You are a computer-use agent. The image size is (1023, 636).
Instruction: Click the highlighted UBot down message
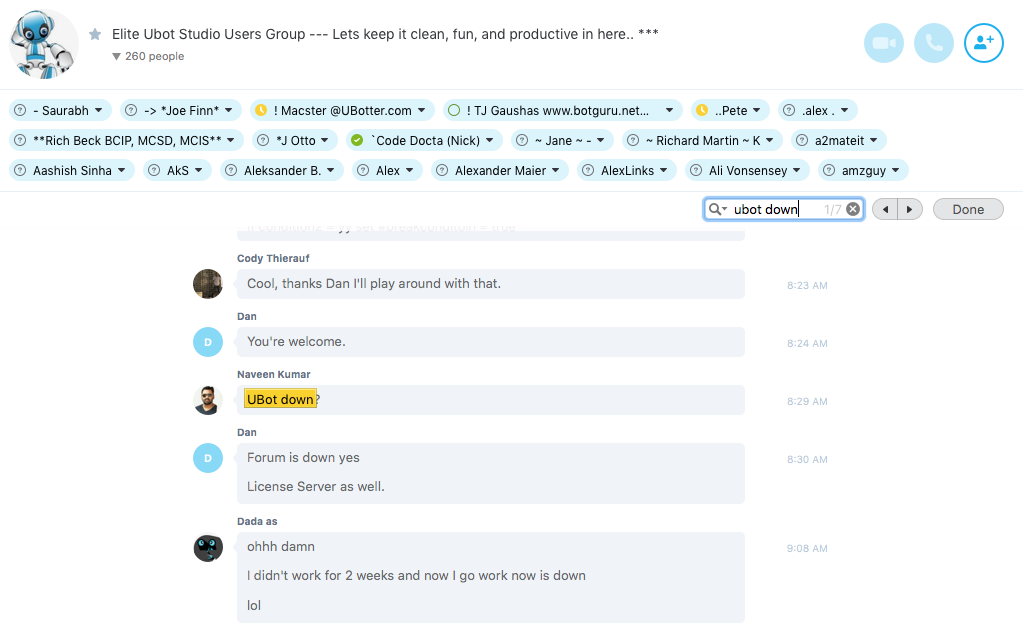[x=281, y=399]
